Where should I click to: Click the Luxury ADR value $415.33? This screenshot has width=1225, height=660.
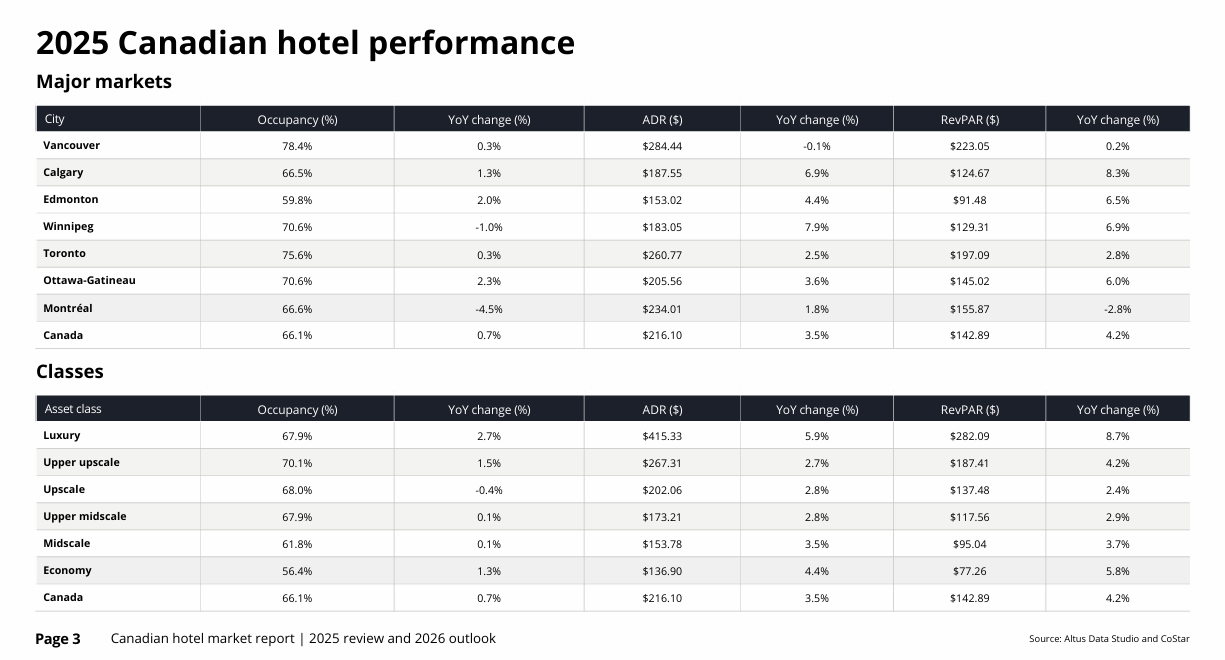click(x=662, y=436)
